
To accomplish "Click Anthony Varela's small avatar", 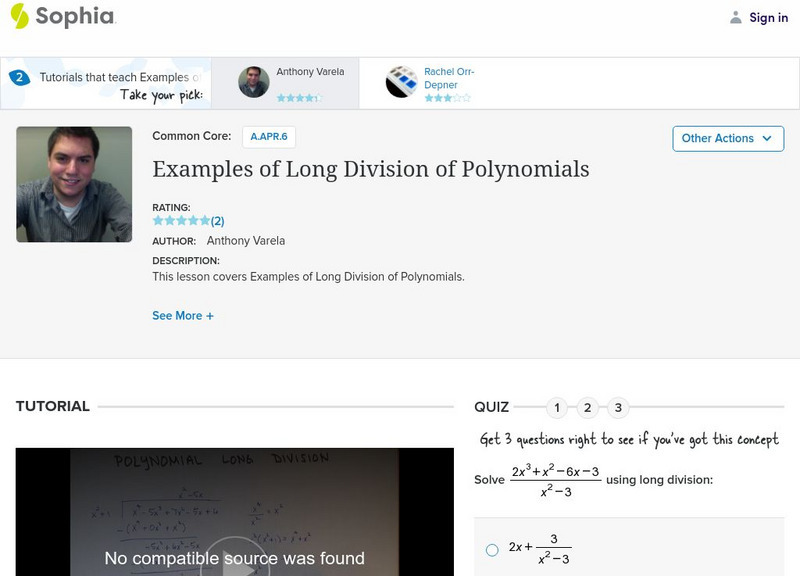I will tap(254, 82).
